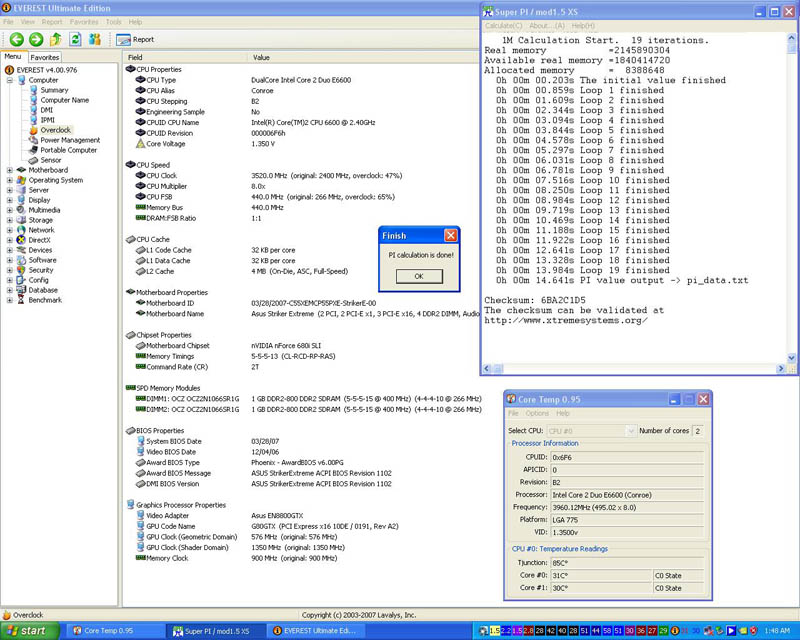Open Calculate(C) menu in Super PI
This screenshot has width=800, height=640.
(x=504, y=26)
